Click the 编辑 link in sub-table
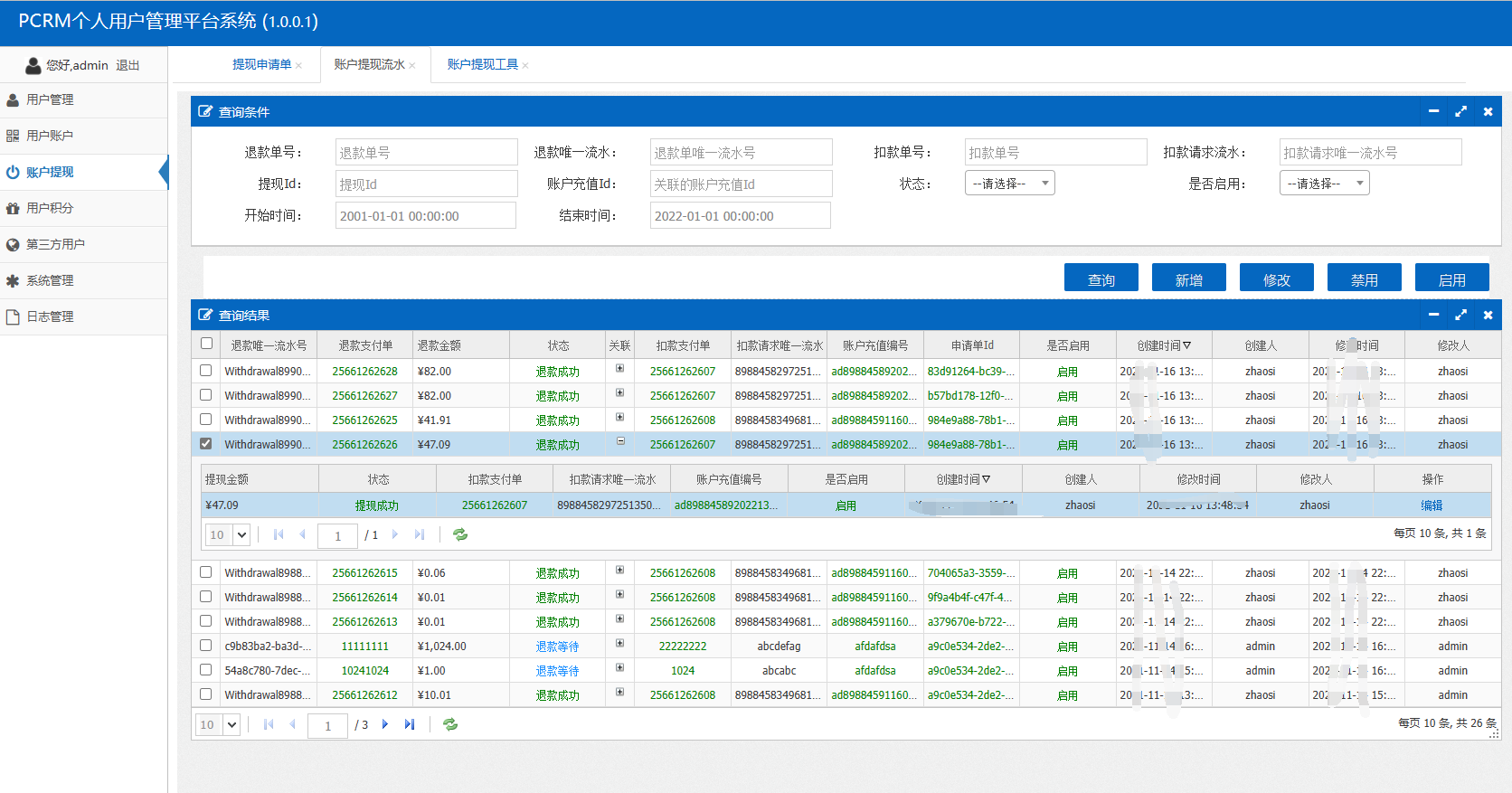The image size is (1512, 793). coord(1432,505)
